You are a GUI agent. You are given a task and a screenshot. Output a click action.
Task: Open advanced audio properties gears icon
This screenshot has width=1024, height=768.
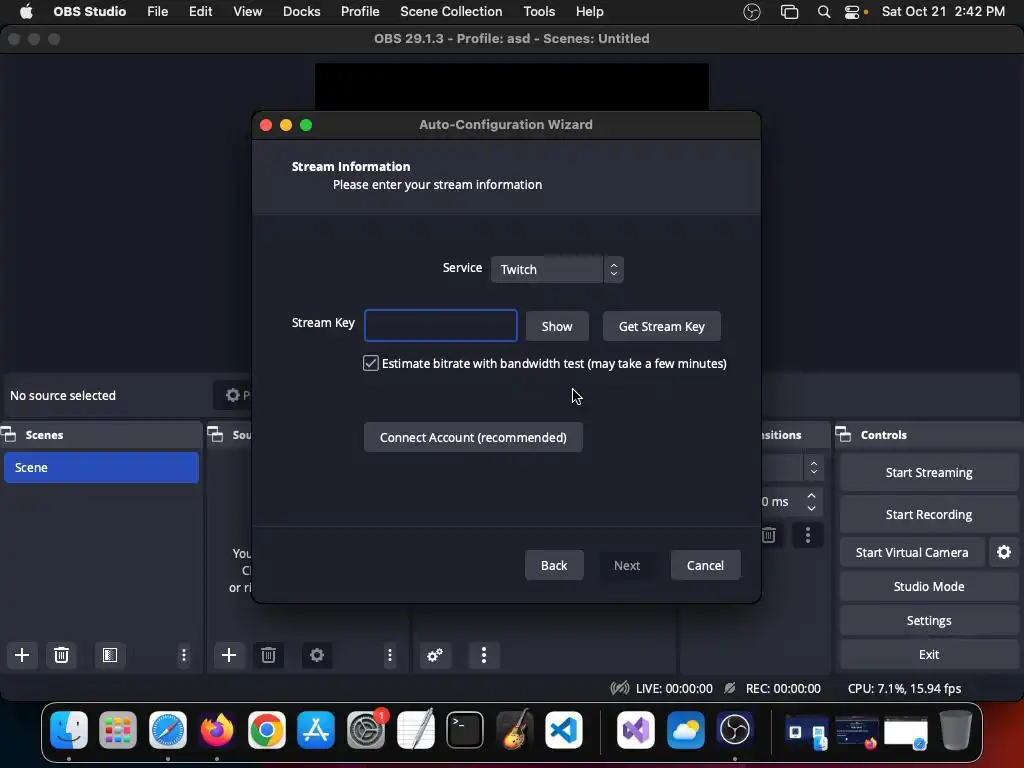tap(435, 655)
